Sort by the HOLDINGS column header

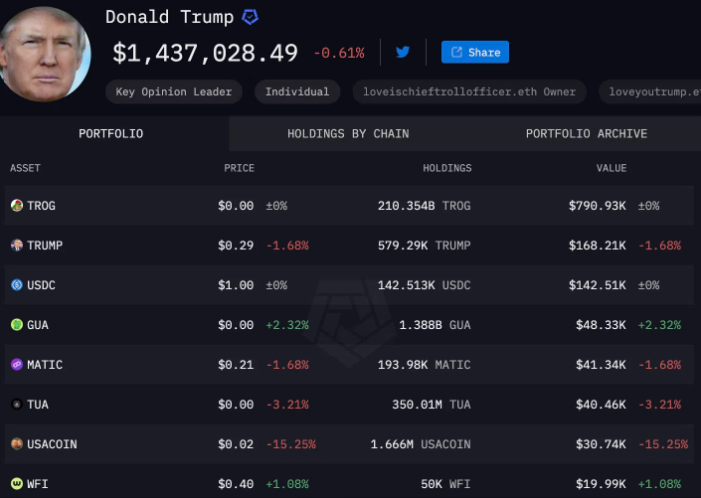pos(447,168)
